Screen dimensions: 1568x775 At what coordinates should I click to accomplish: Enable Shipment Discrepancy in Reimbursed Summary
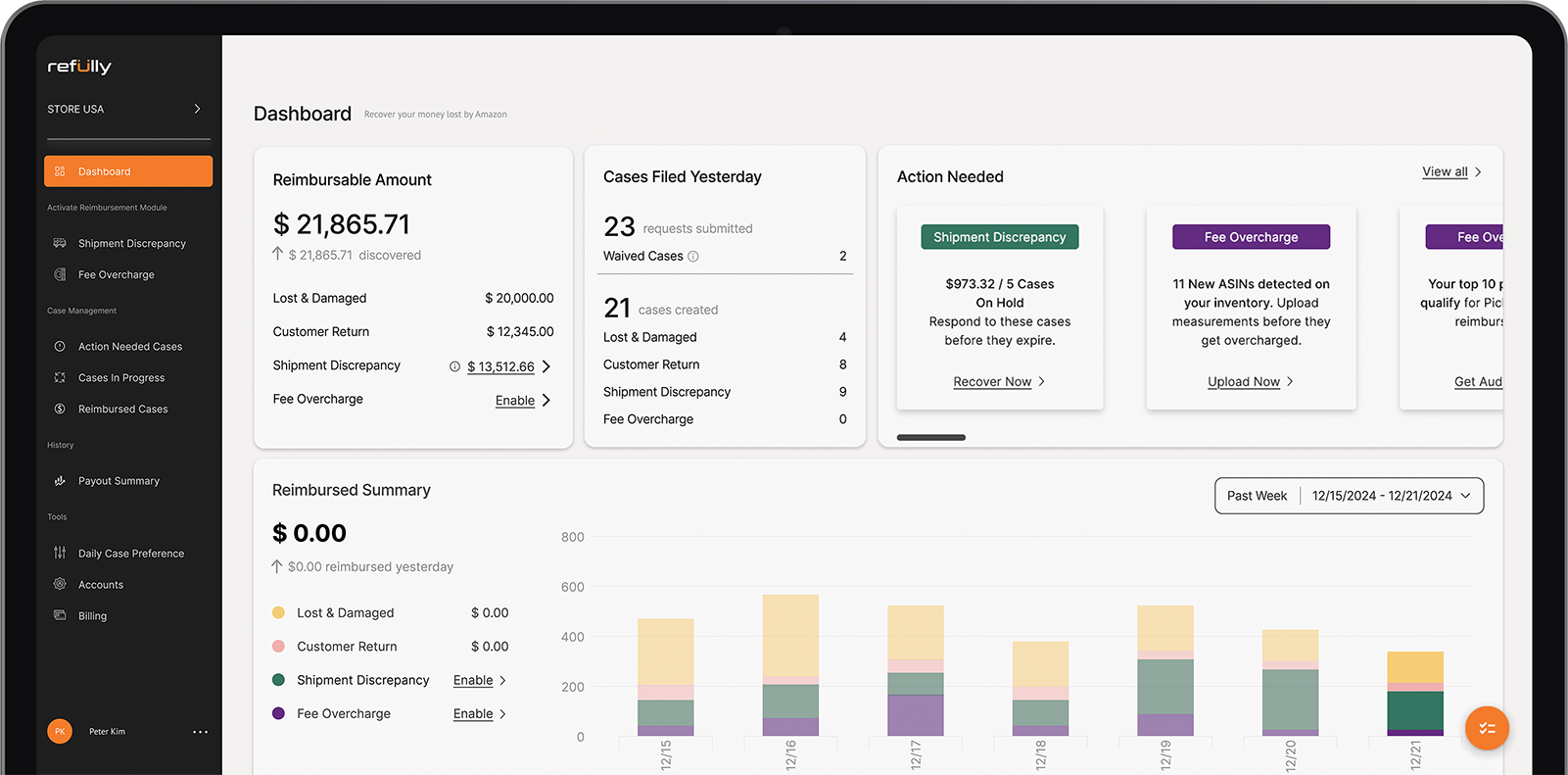pos(473,680)
